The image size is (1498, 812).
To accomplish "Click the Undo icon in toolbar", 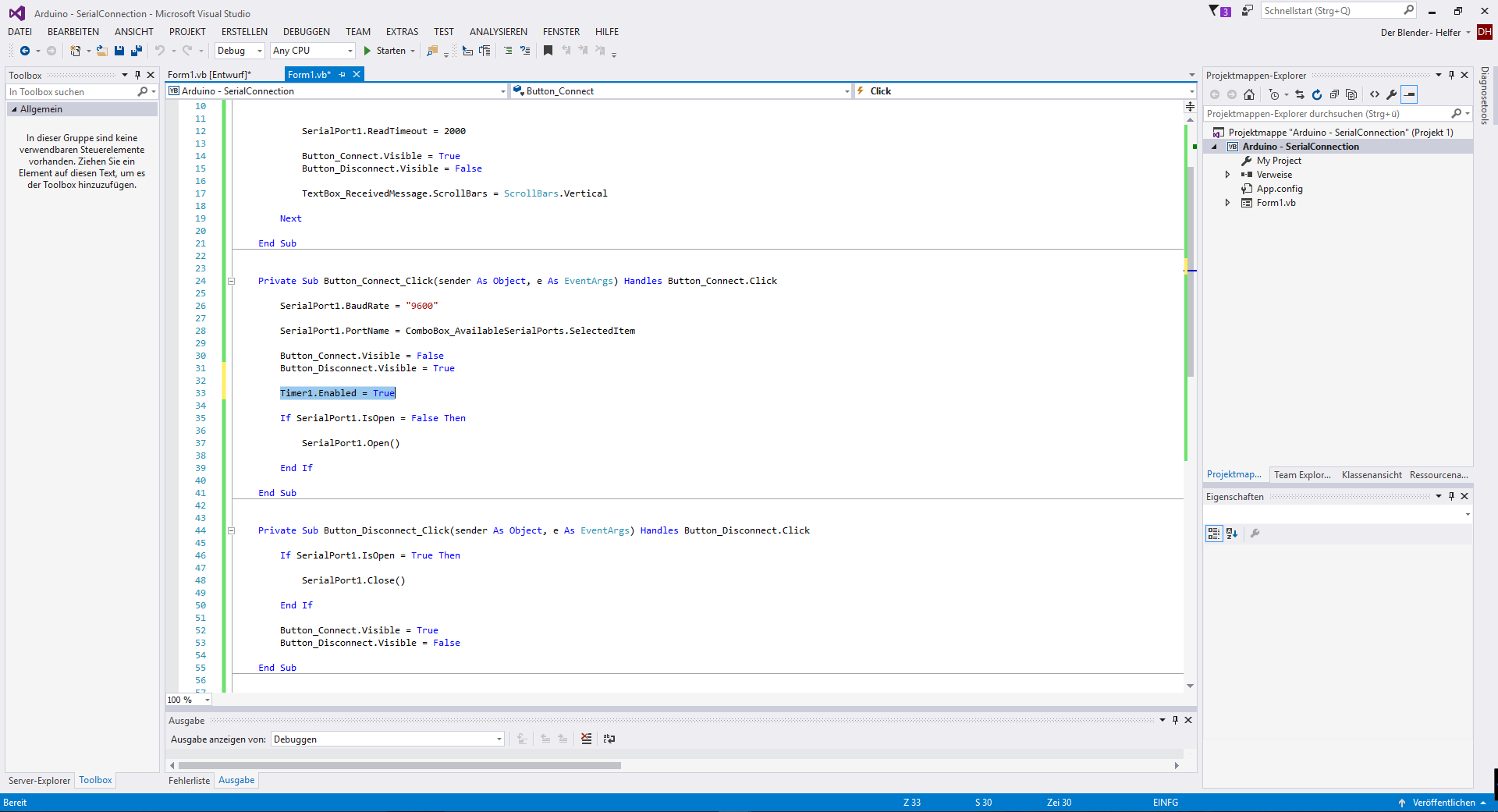I will click(159, 51).
